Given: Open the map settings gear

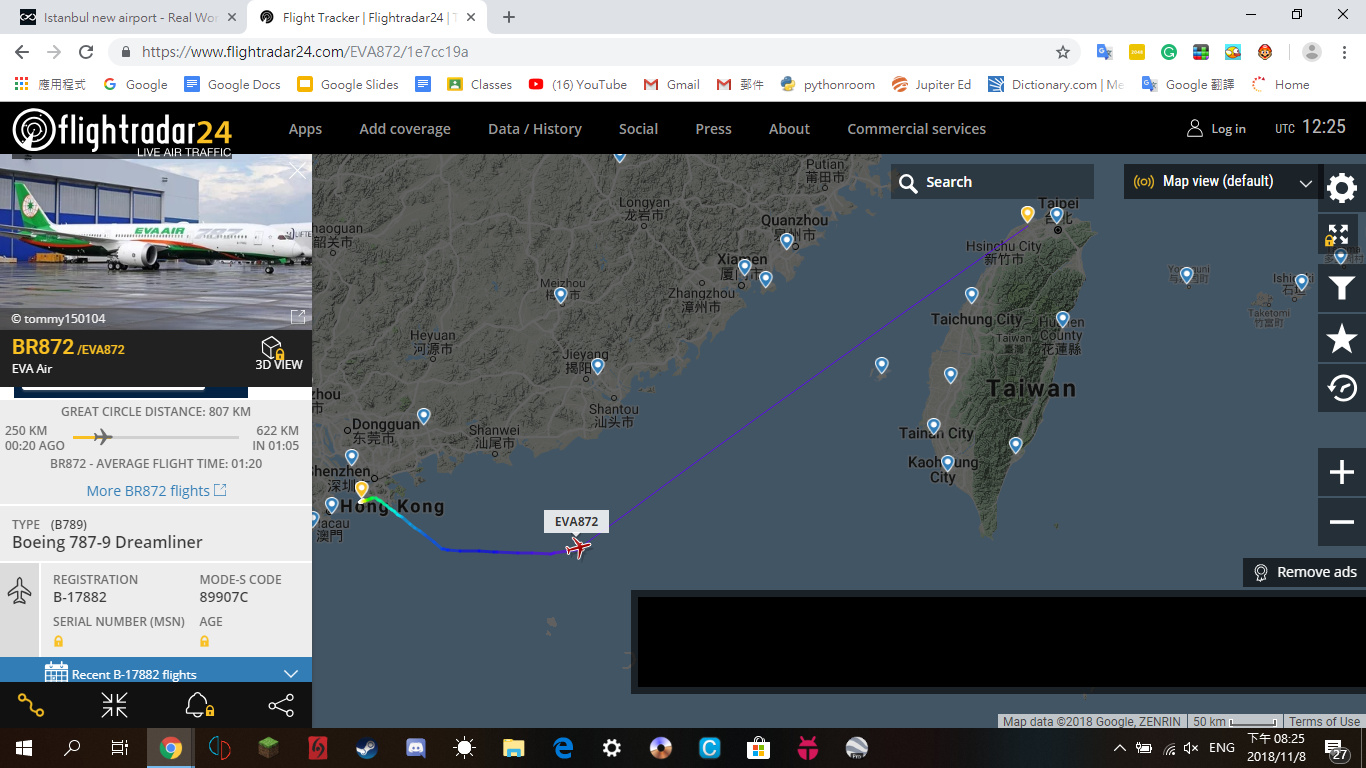Looking at the screenshot, I should [x=1341, y=187].
